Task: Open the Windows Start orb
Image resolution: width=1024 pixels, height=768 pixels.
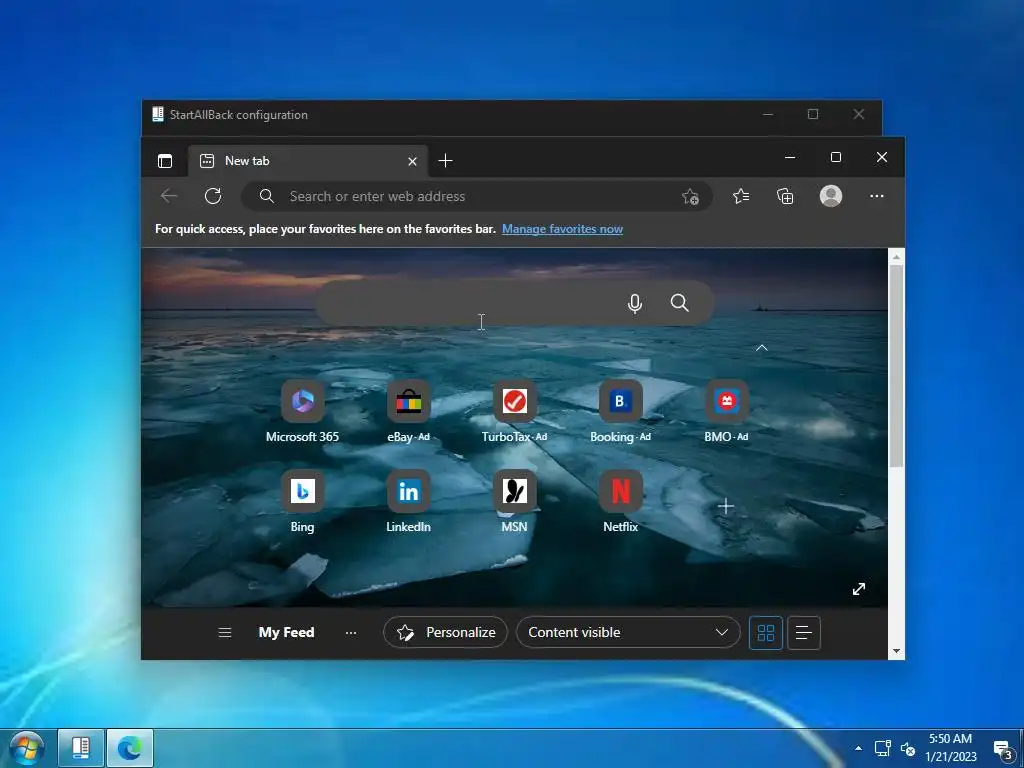Action: pos(26,748)
